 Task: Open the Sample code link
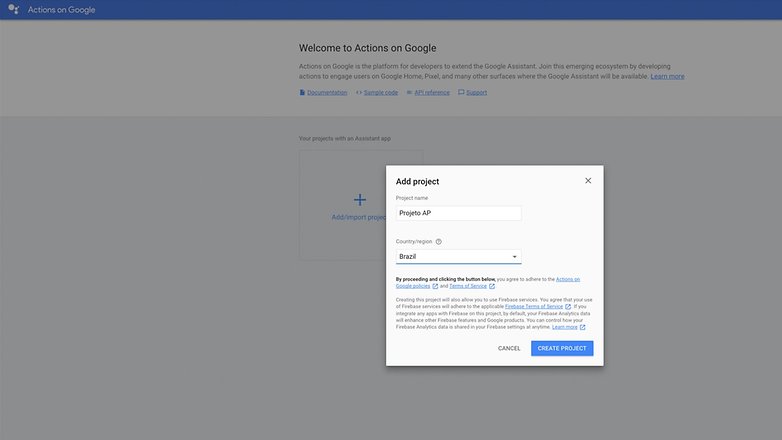(x=381, y=92)
